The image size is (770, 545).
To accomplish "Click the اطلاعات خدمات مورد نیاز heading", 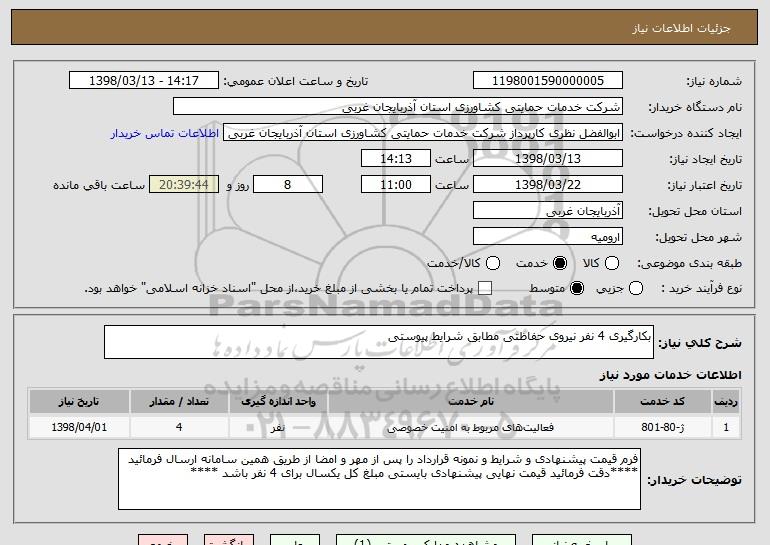I will [x=670, y=375].
